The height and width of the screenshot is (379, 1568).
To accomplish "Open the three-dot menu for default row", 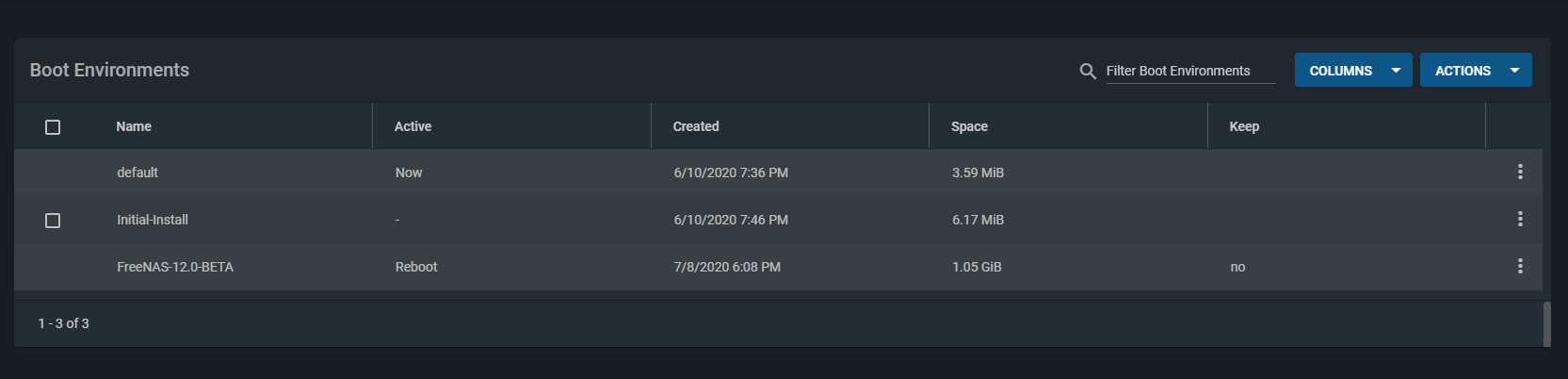I will click(1520, 172).
